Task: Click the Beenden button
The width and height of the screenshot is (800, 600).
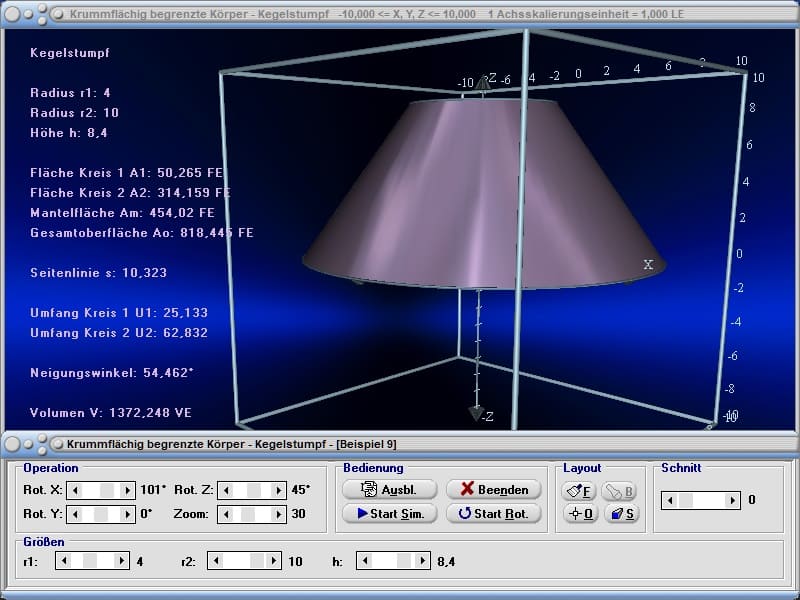Action: tap(493, 489)
